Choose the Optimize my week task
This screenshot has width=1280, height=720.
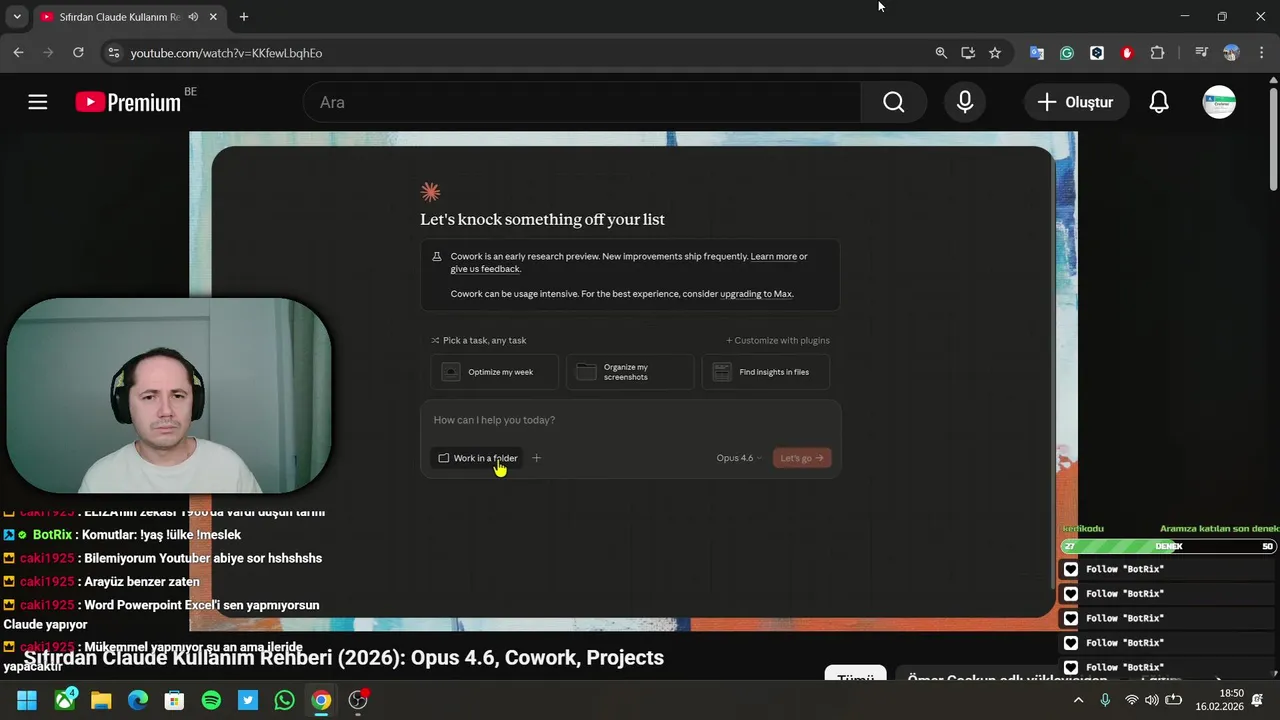coord(495,372)
